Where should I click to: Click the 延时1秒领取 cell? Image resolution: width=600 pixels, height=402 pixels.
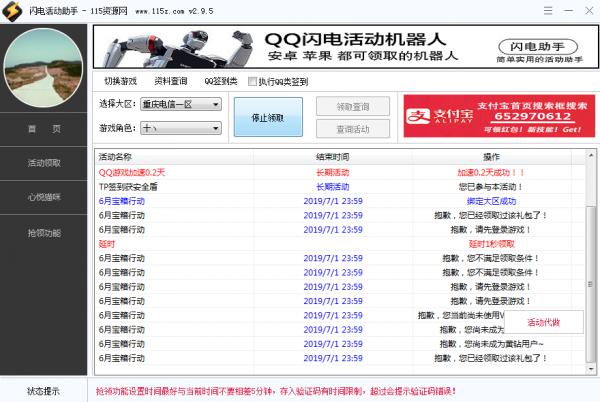point(491,244)
